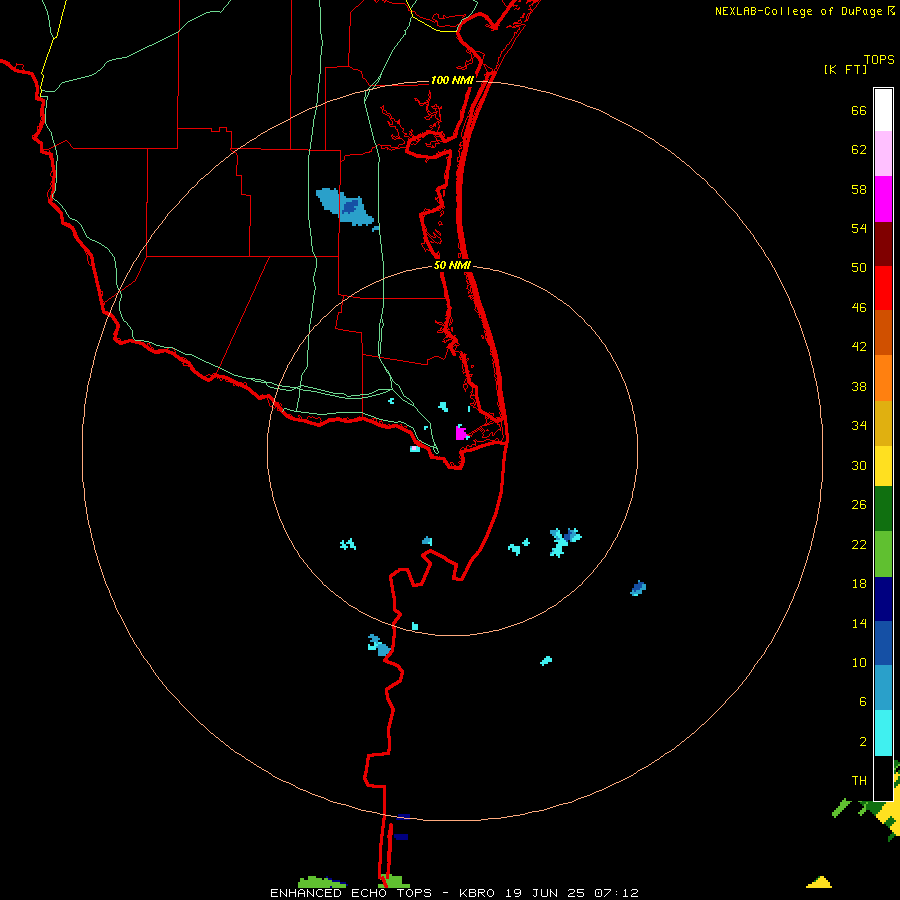
Task: Pick the dark red legend swatch
Action: [883, 244]
